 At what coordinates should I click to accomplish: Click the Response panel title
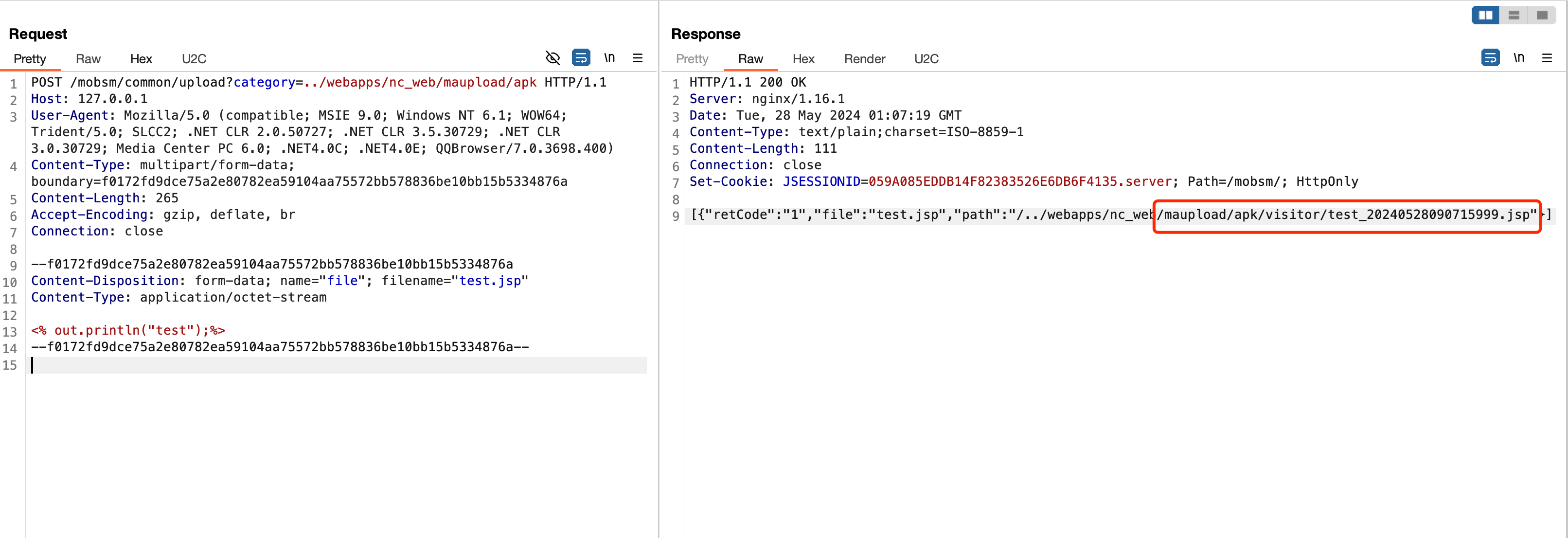[x=706, y=34]
